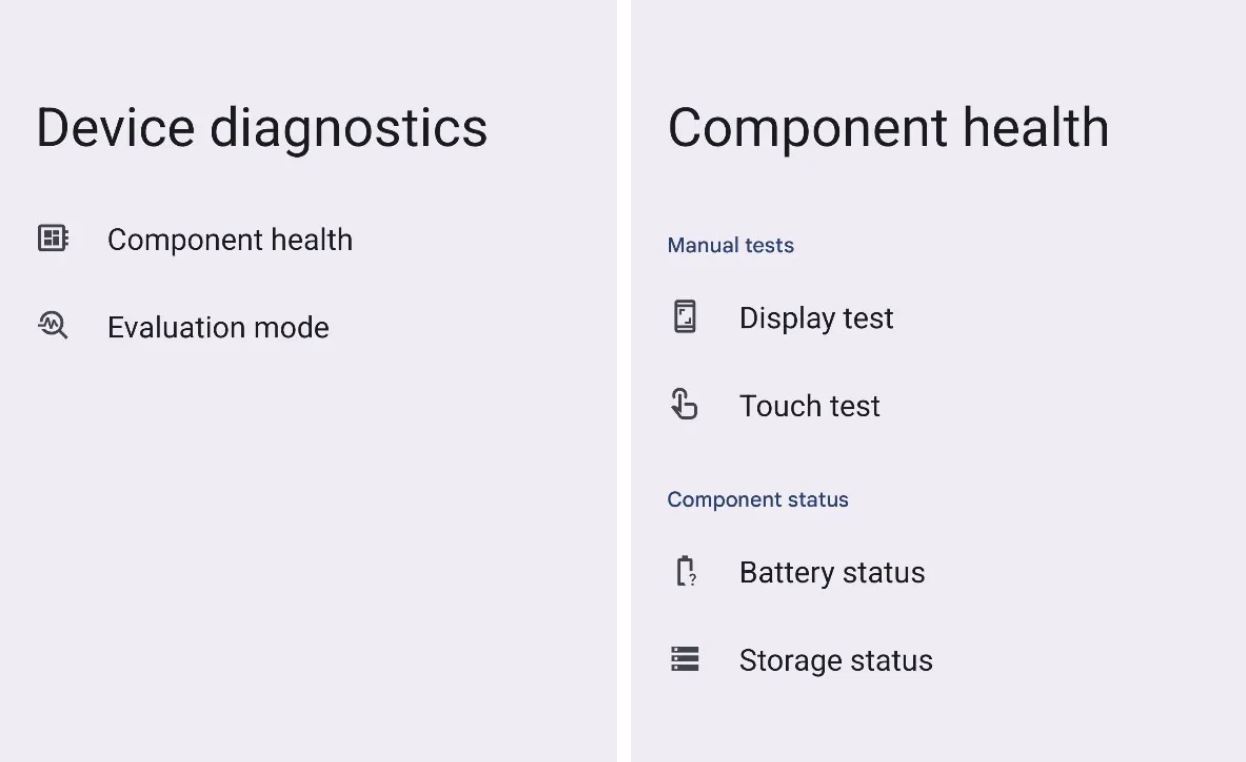Click the pulse-magnifier icon for Evaluation mode
The height and width of the screenshot is (762, 1246).
[52, 326]
